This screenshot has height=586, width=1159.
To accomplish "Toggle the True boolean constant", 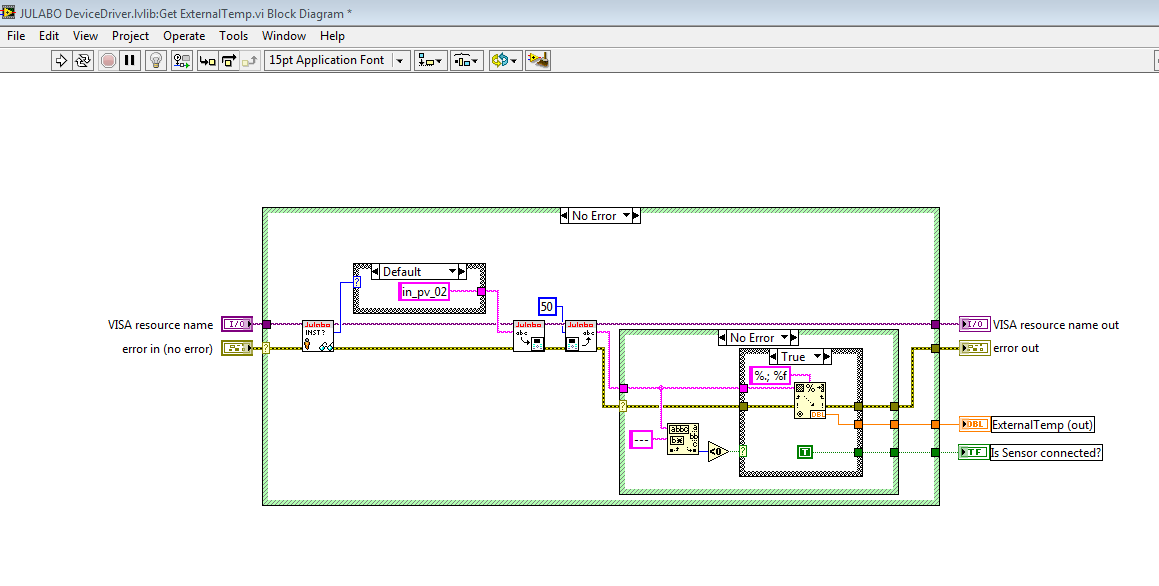I will (804, 452).
